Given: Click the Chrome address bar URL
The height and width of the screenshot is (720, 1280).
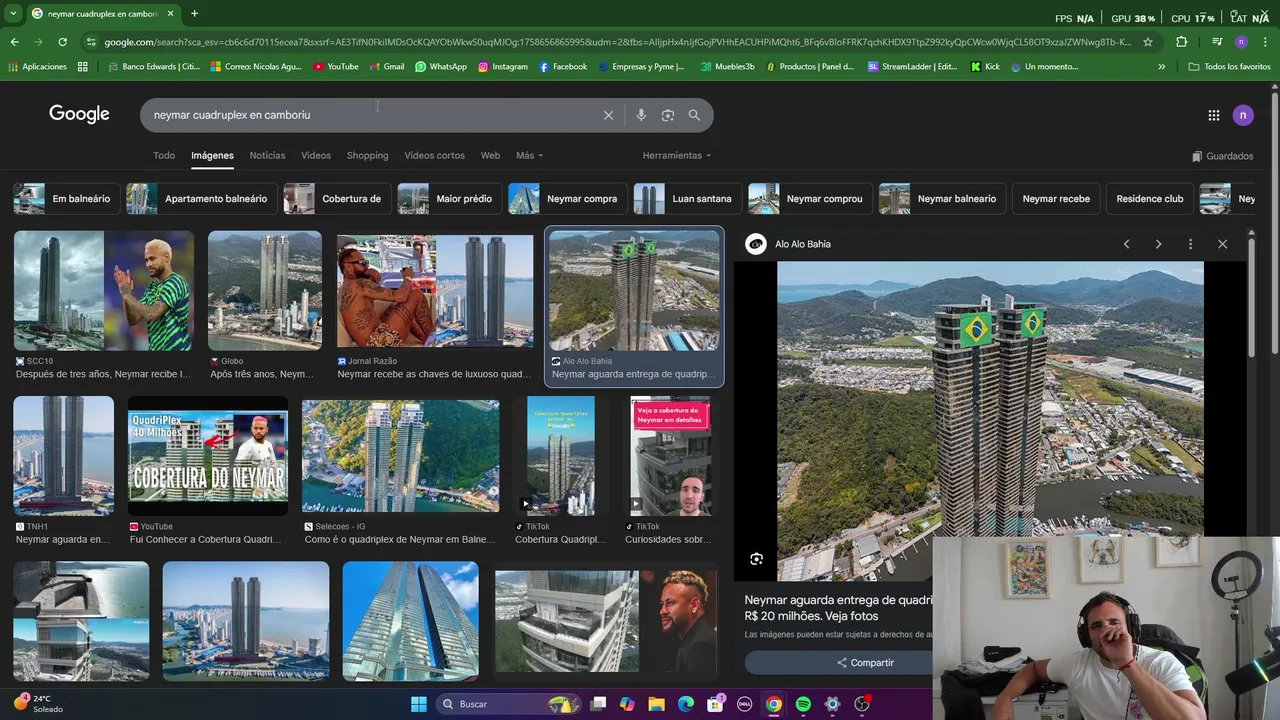Looking at the screenshot, I should tap(617, 42).
